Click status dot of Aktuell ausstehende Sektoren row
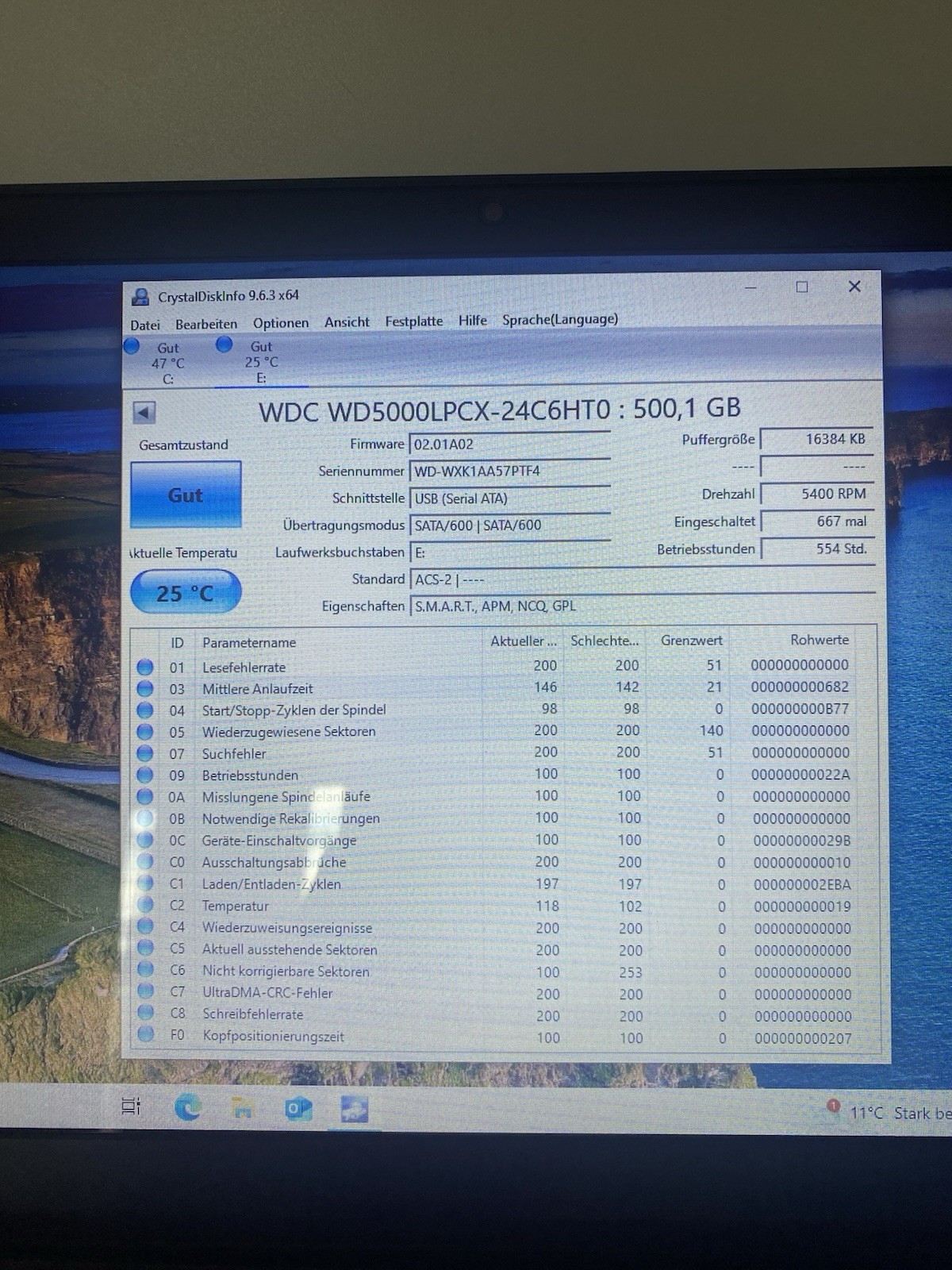The height and width of the screenshot is (1270, 952). (x=145, y=947)
